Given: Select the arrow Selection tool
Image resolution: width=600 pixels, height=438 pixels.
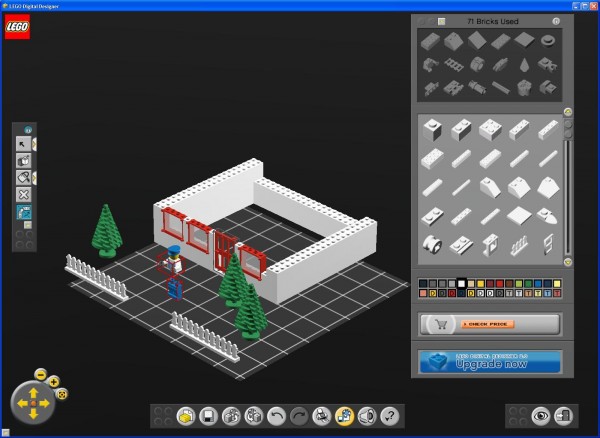Looking at the screenshot, I should [x=23, y=144].
